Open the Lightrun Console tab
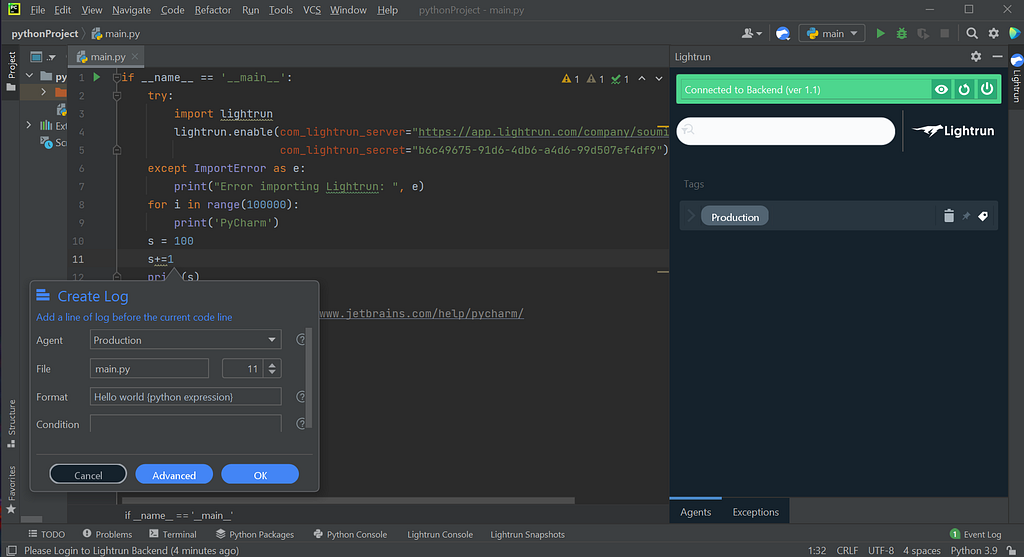Viewport: 1024px width, 557px height. [x=440, y=534]
